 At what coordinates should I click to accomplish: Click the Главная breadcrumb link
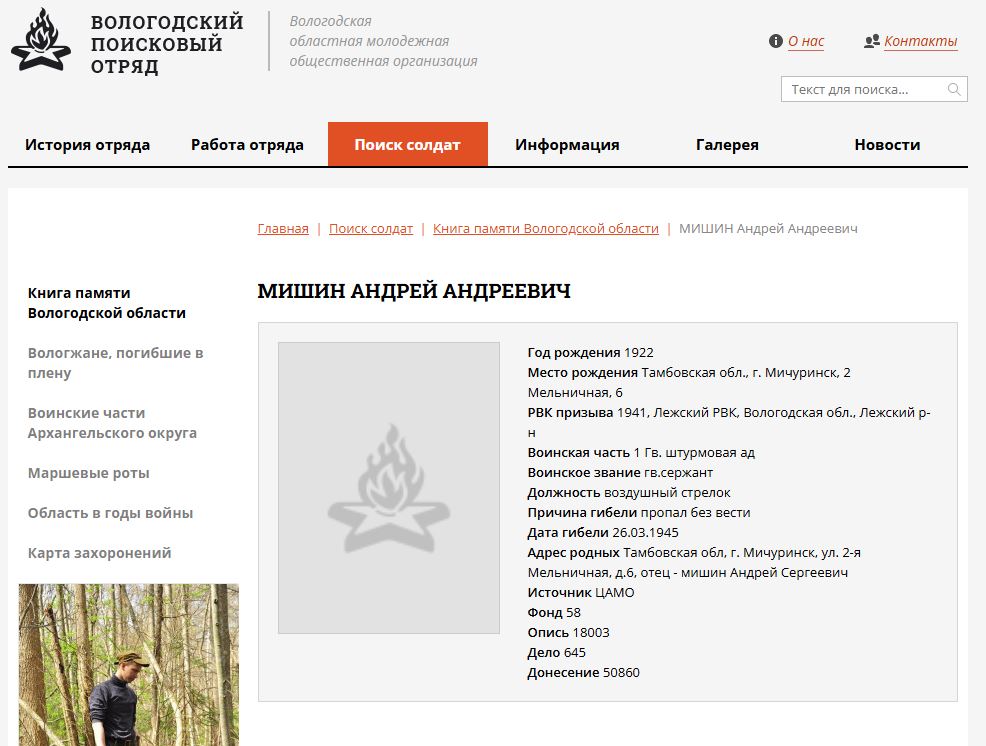(283, 228)
